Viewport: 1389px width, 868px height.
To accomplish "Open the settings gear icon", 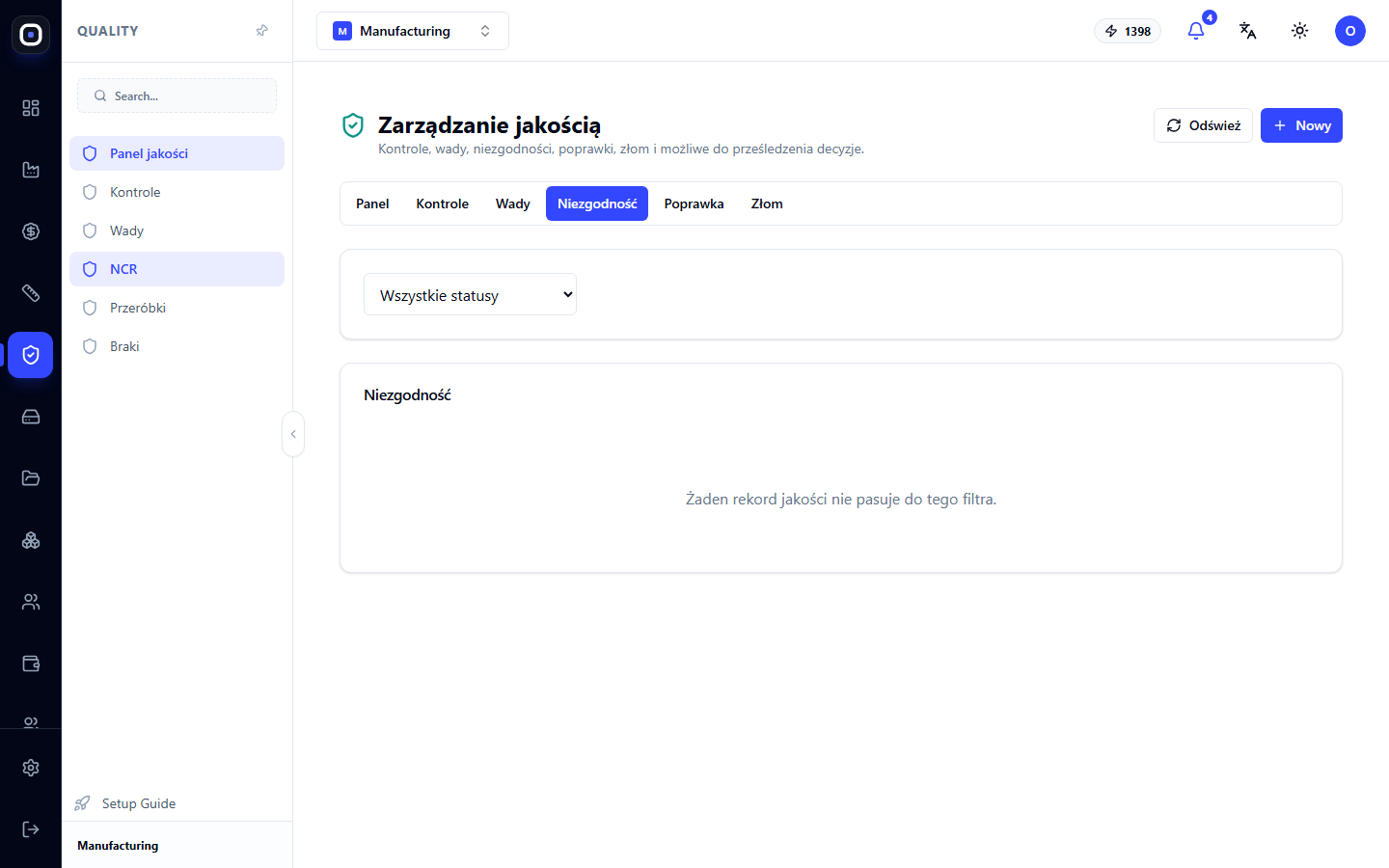I will pos(31,768).
